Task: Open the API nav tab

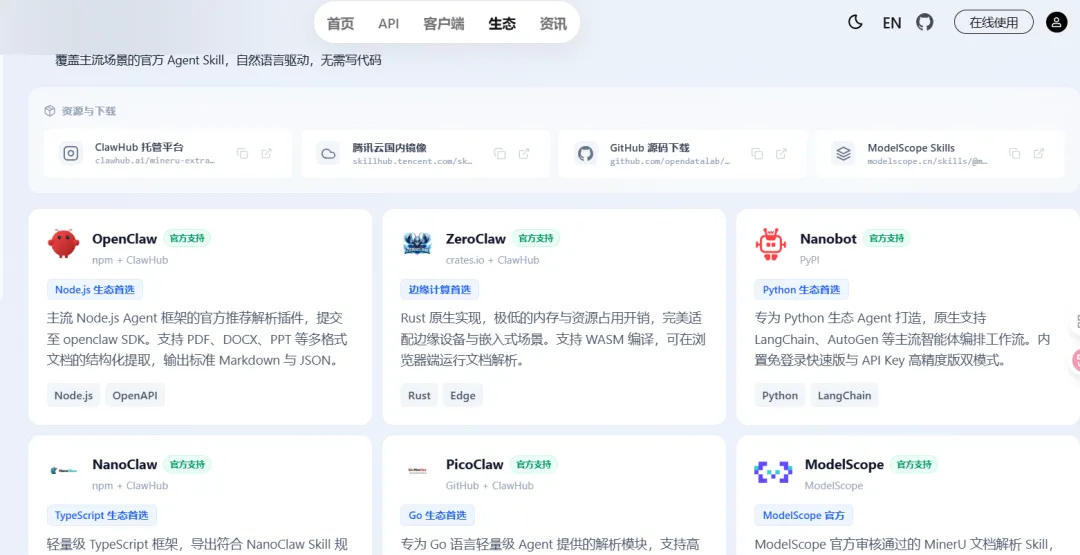Action: click(x=388, y=23)
